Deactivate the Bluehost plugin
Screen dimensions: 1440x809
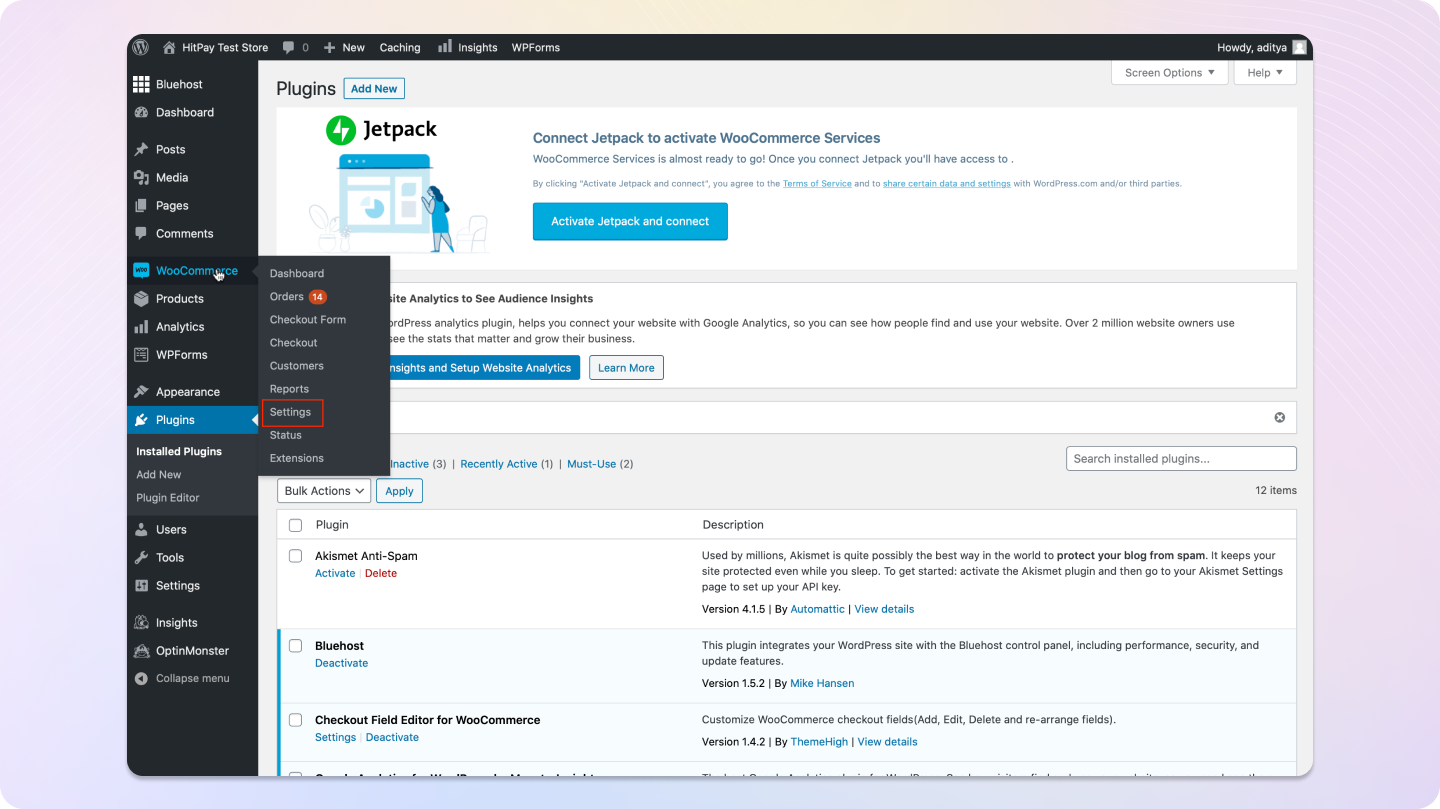pos(341,663)
